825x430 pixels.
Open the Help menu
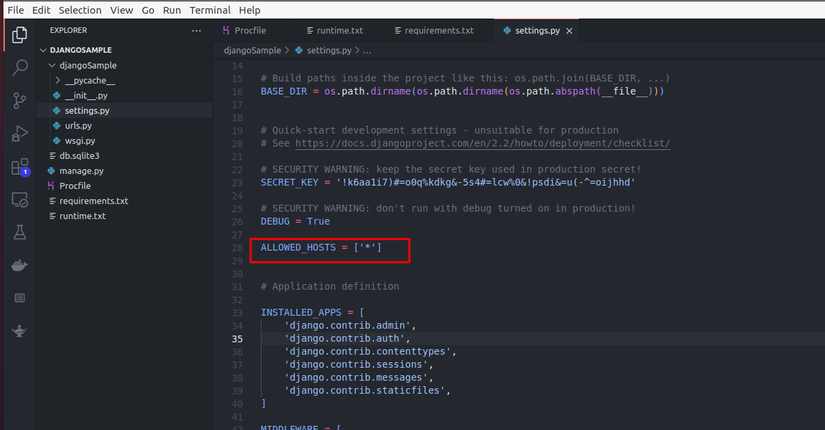249,10
